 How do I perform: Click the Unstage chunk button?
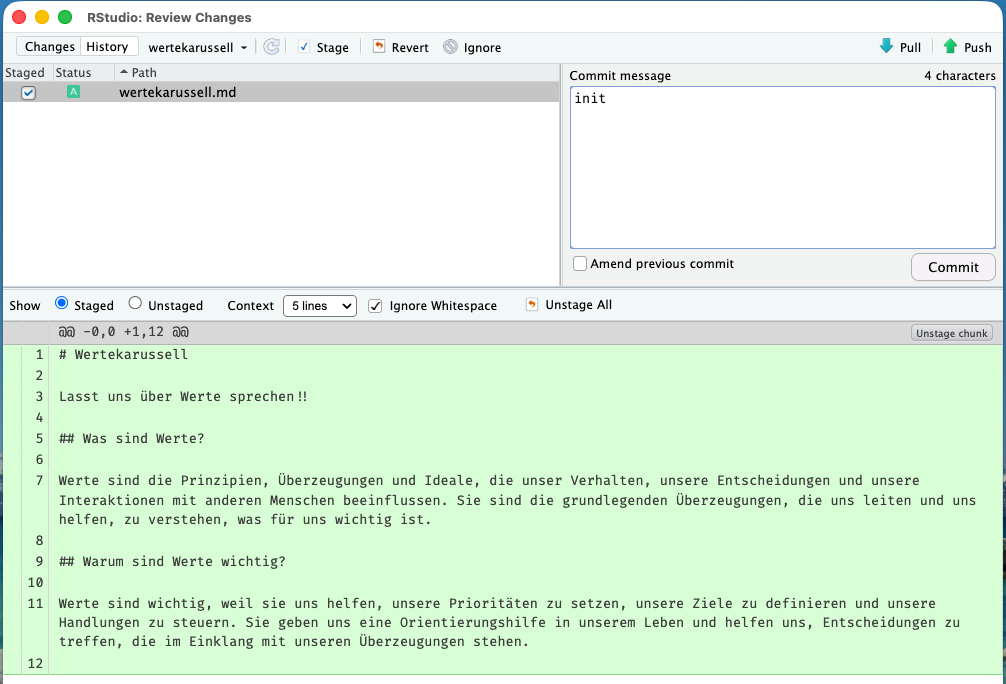coord(951,333)
